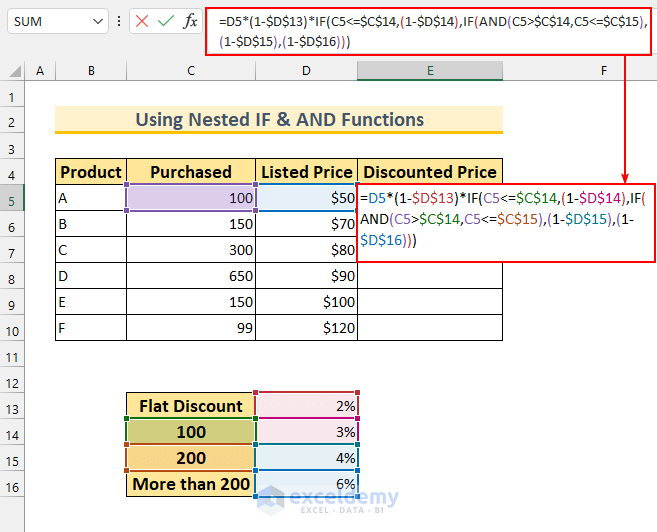Select the 6% discount cell
This screenshot has width=657, height=532.
(x=306, y=484)
